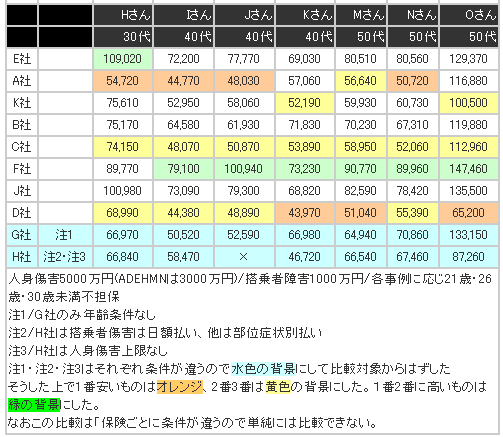Select the E社 row label

pos(22,59)
